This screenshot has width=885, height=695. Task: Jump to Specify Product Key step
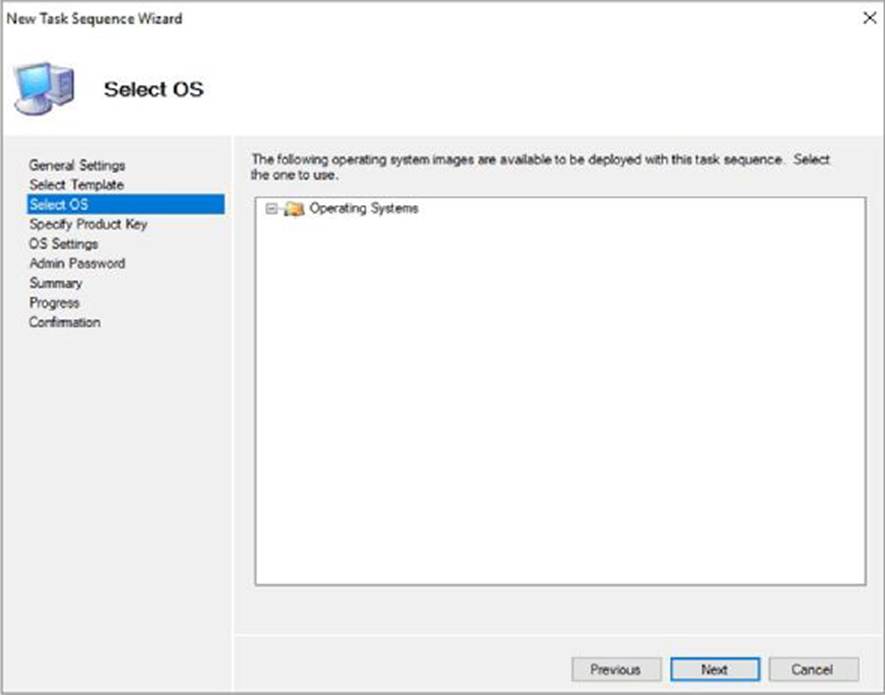pyautogui.click(x=88, y=224)
